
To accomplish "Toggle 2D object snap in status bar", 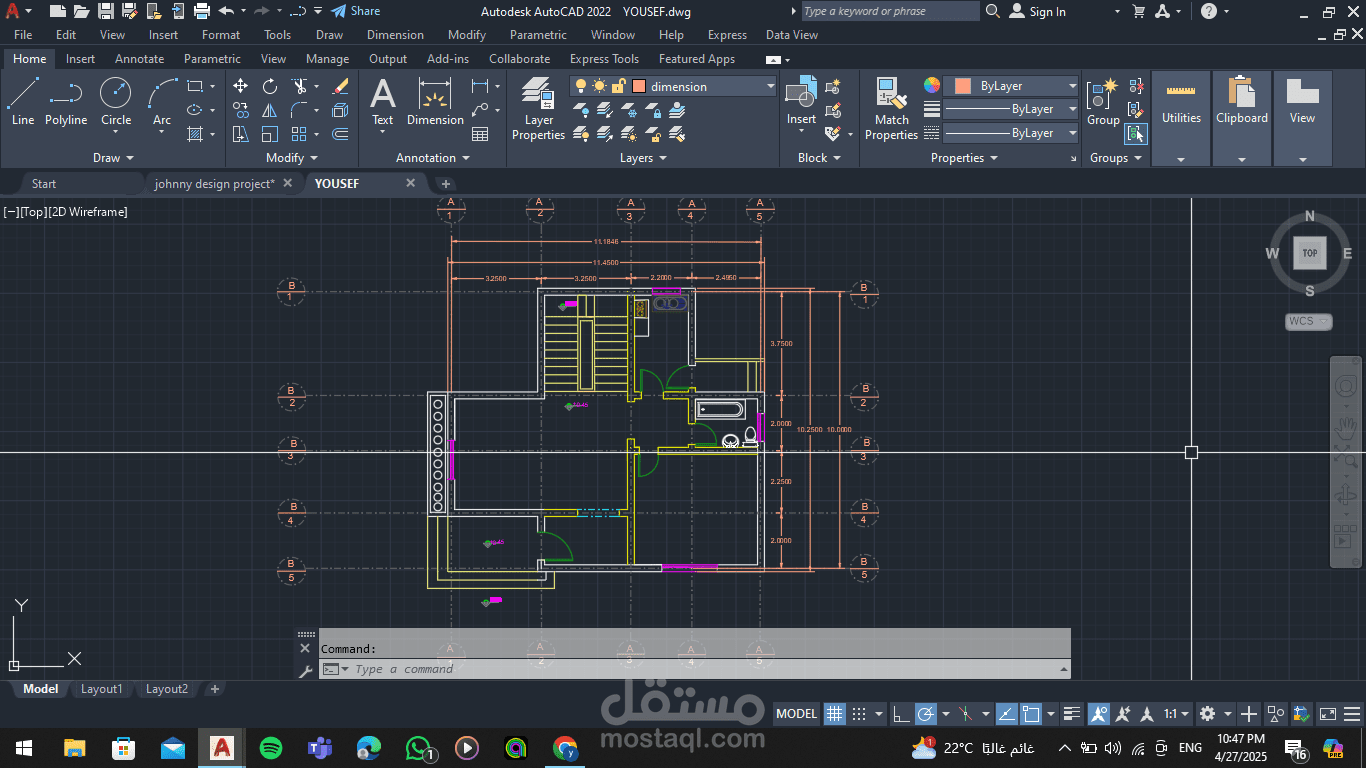I will click(1031, 714).
